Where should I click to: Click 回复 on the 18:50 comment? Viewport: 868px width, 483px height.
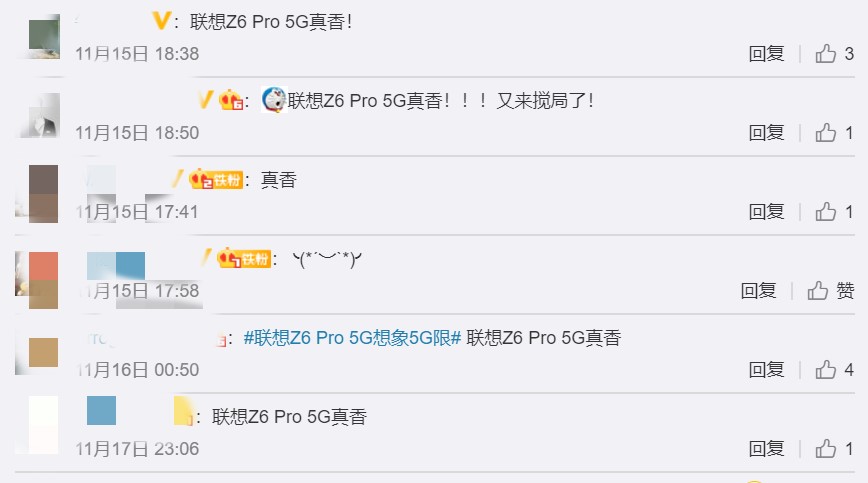[x=766, y=133]
